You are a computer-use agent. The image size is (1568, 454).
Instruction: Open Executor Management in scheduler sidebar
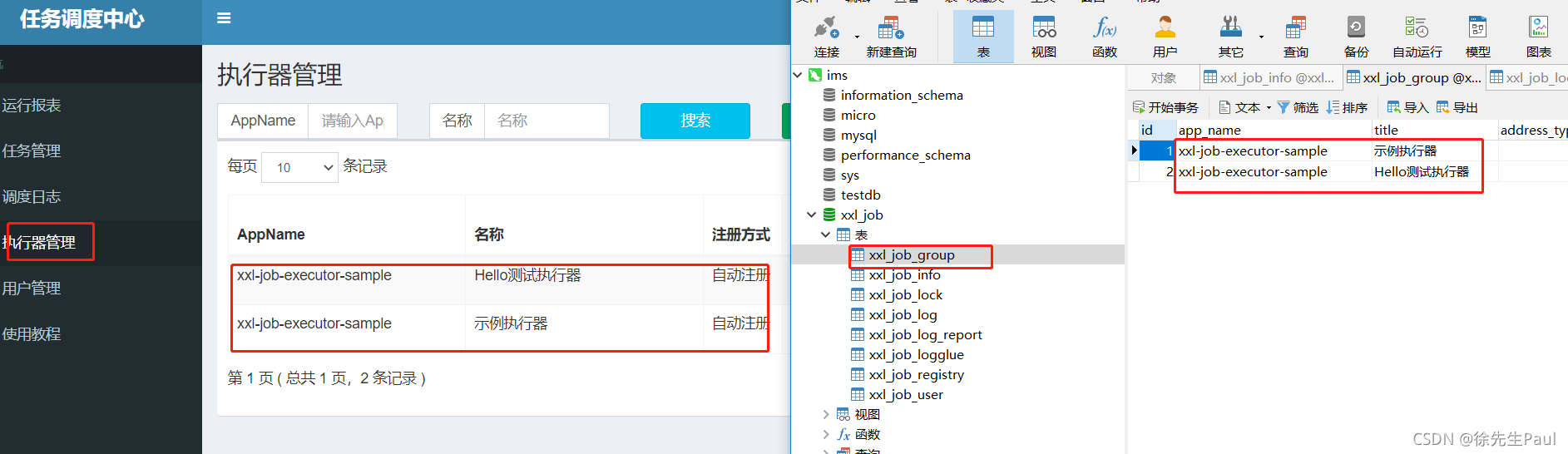coord(39,243)
